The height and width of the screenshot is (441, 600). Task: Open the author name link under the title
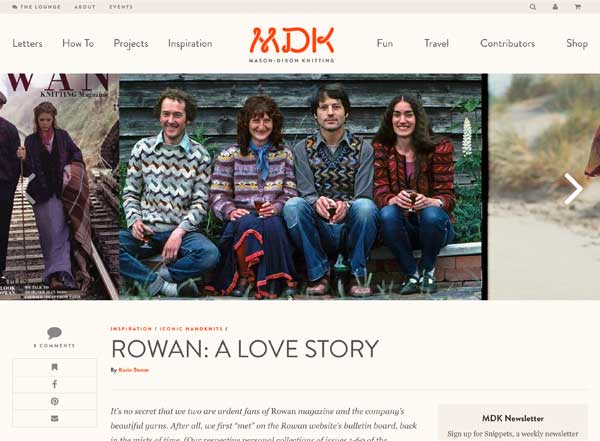pos(134,370)
